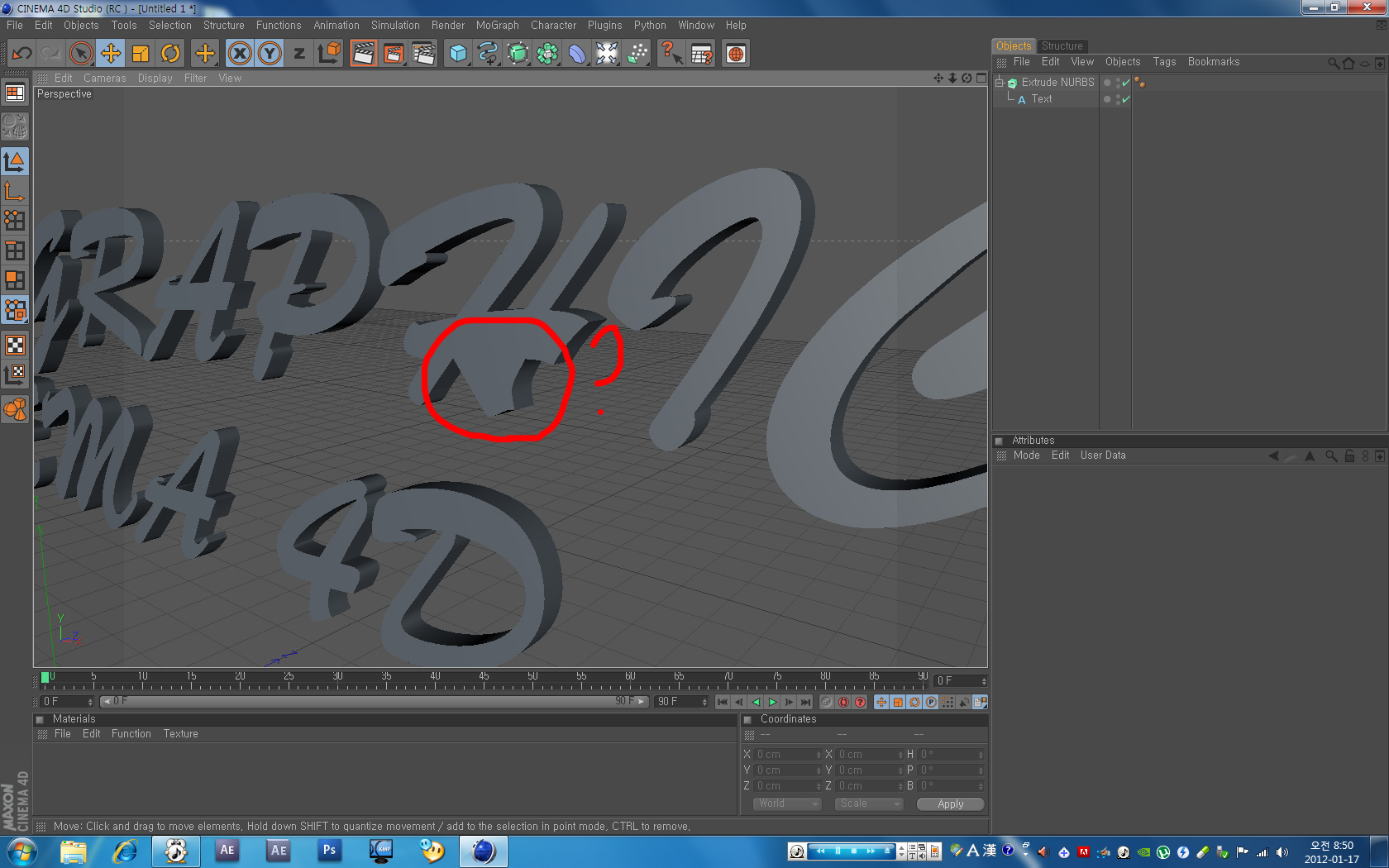Toggle Text object enable checkmark
This screenshot has width=1389, height=868.
tap(1125, 99)
